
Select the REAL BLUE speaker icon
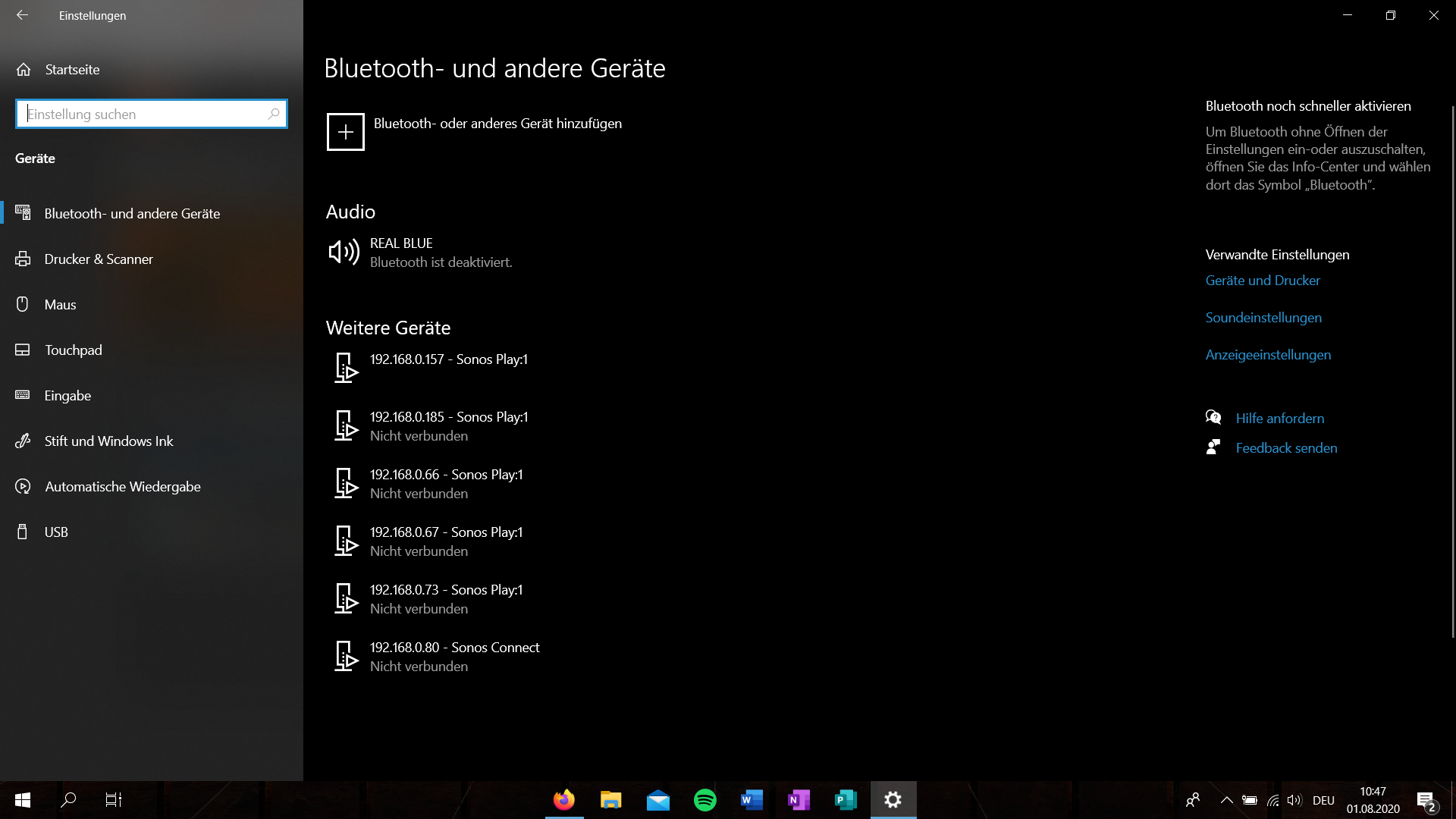344,252
